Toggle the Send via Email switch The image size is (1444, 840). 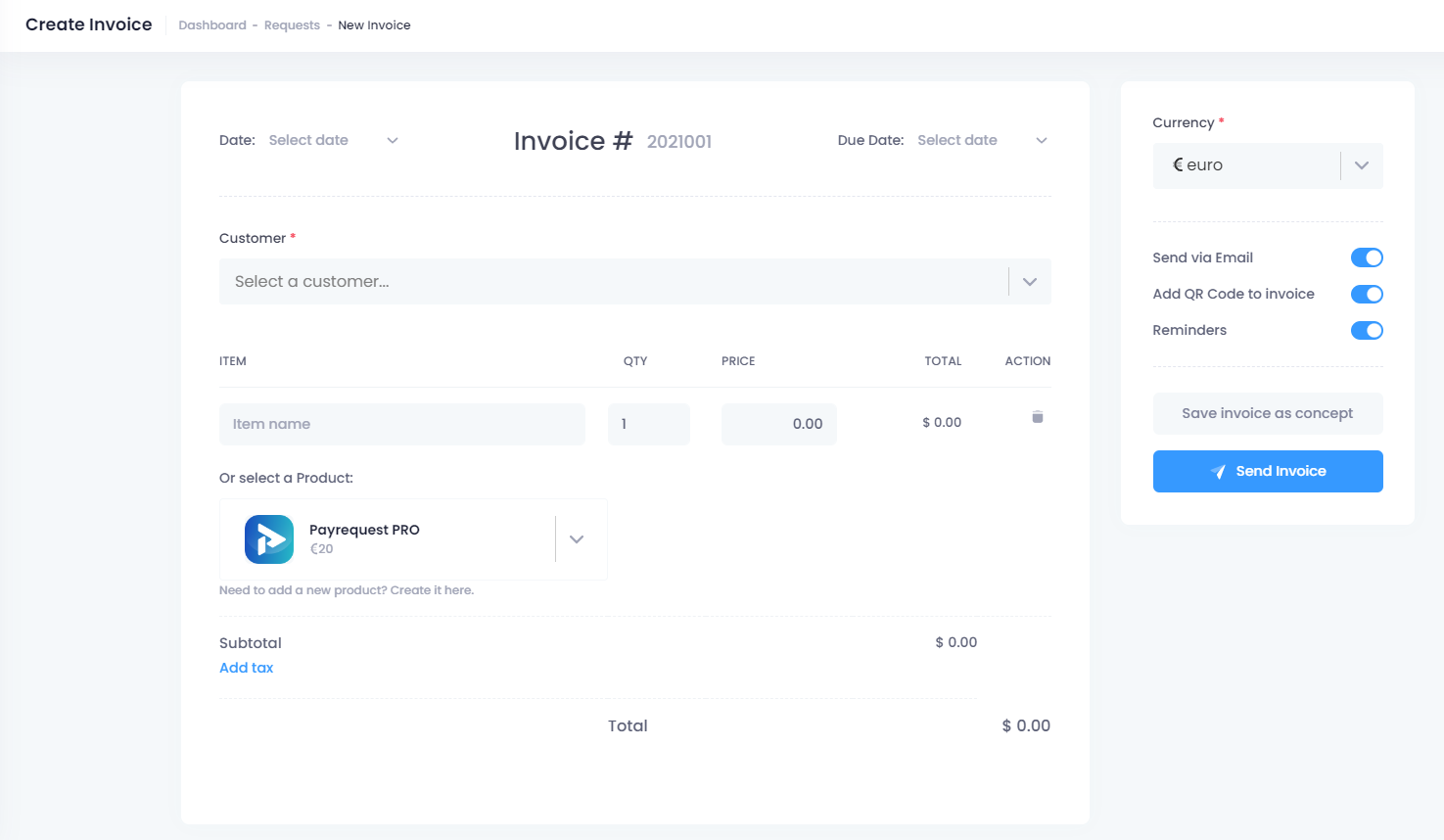tap(1367, 257)
